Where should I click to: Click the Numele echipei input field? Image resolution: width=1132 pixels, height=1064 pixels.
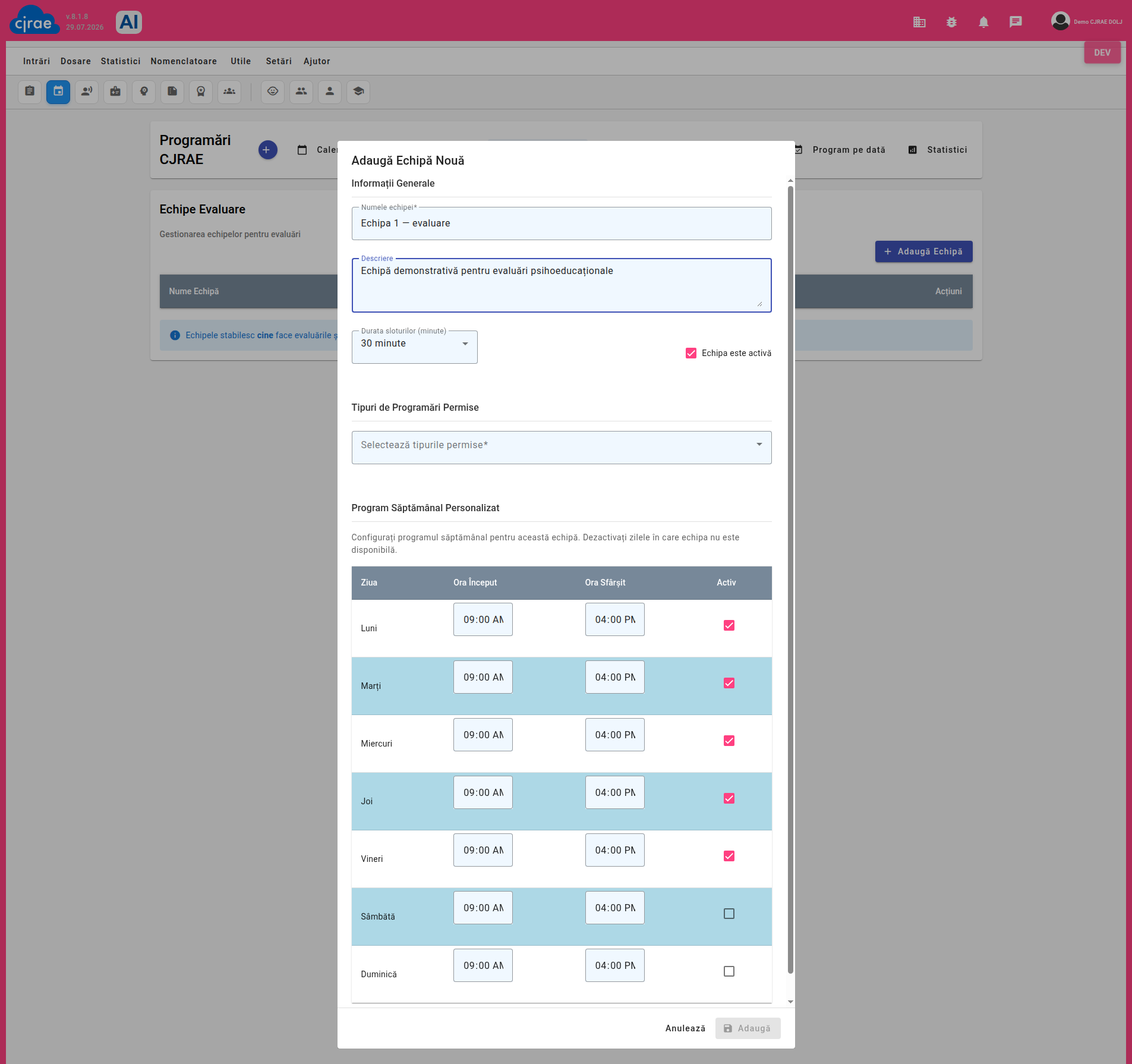point(562,223)
